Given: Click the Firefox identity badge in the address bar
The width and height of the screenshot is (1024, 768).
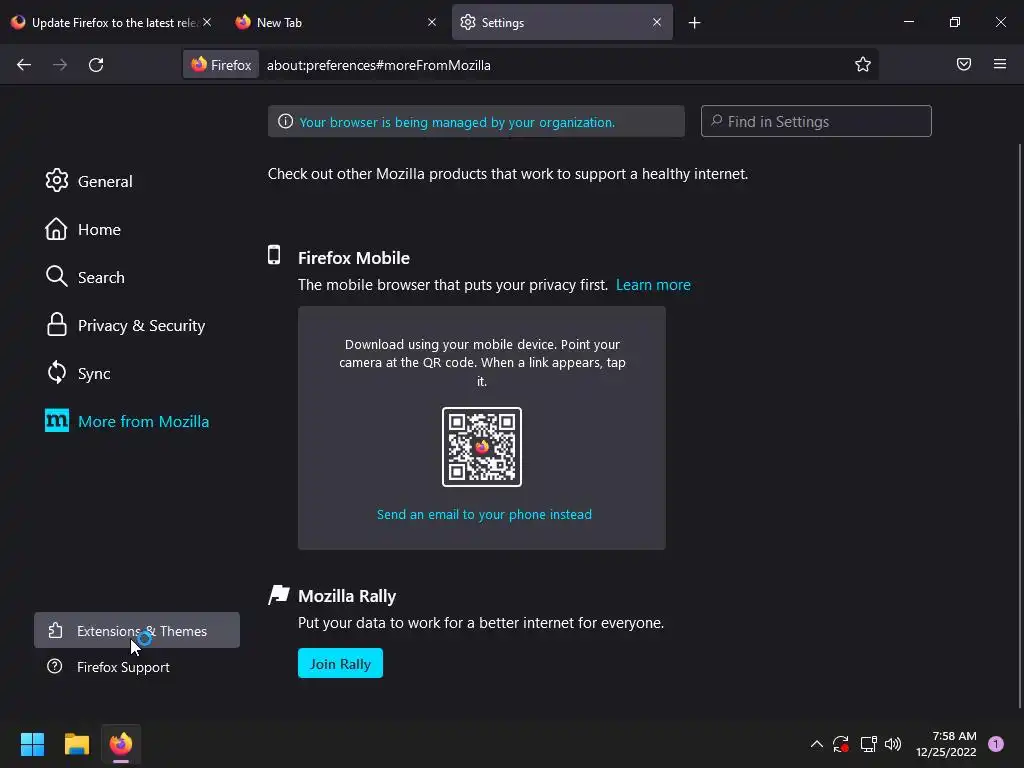Looking at the screenshot, I should click(221, 65).
